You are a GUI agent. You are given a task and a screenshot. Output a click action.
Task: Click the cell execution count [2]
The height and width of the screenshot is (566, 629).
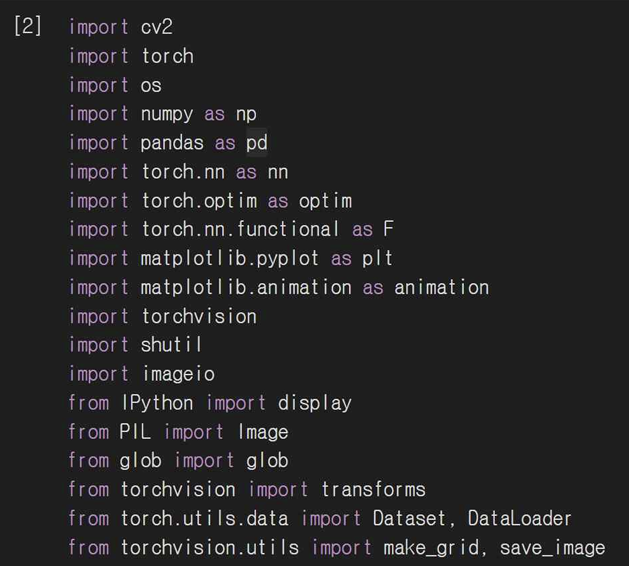coord(28,27)
